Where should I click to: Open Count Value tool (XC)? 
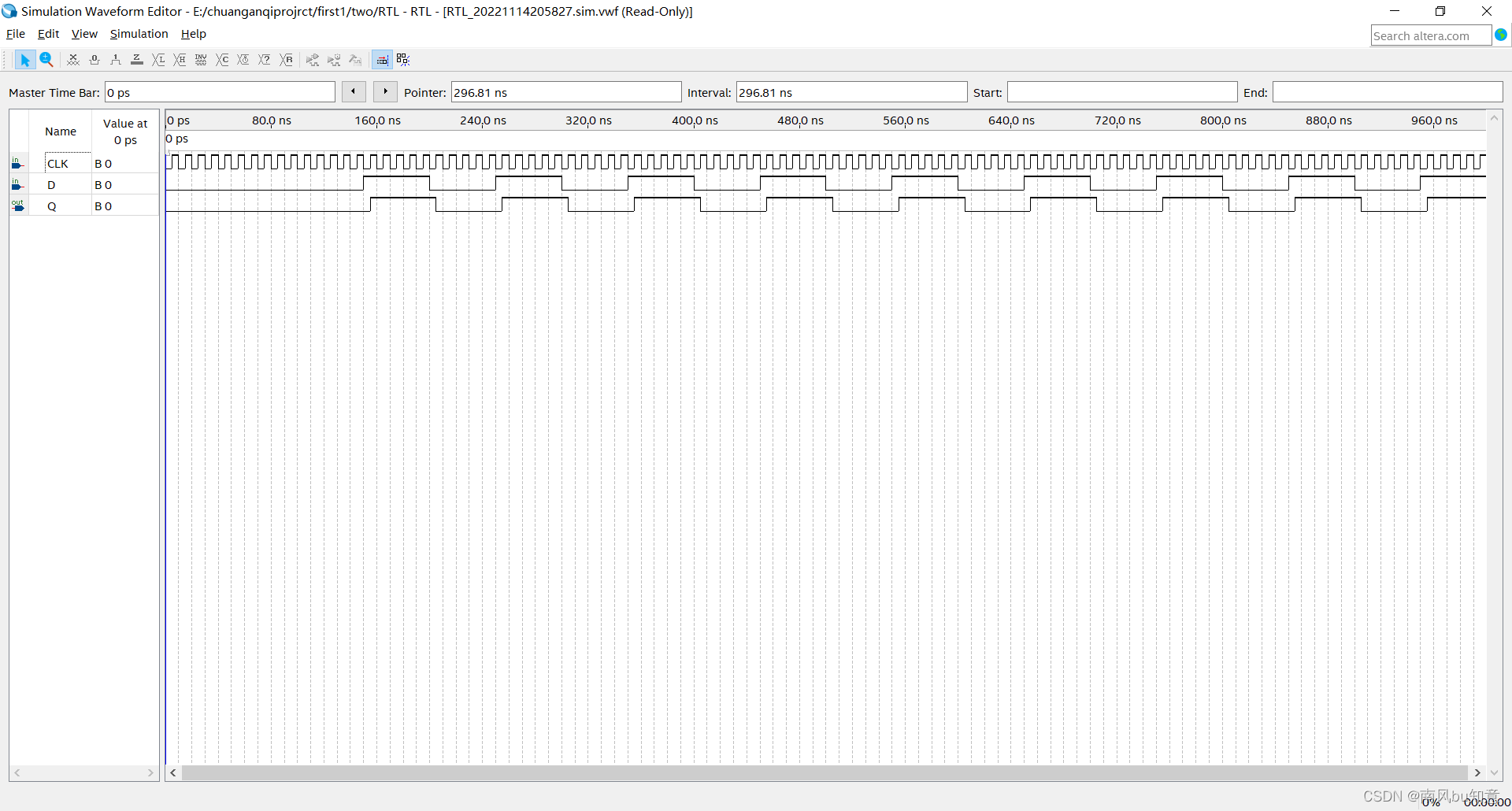(222, 60)
